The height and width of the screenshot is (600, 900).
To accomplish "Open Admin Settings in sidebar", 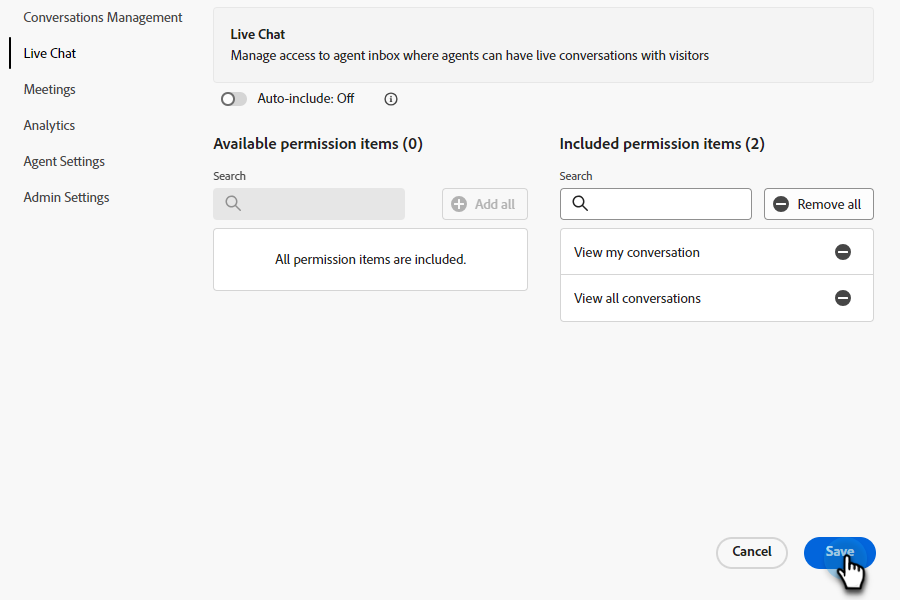I will click(67, 197).
